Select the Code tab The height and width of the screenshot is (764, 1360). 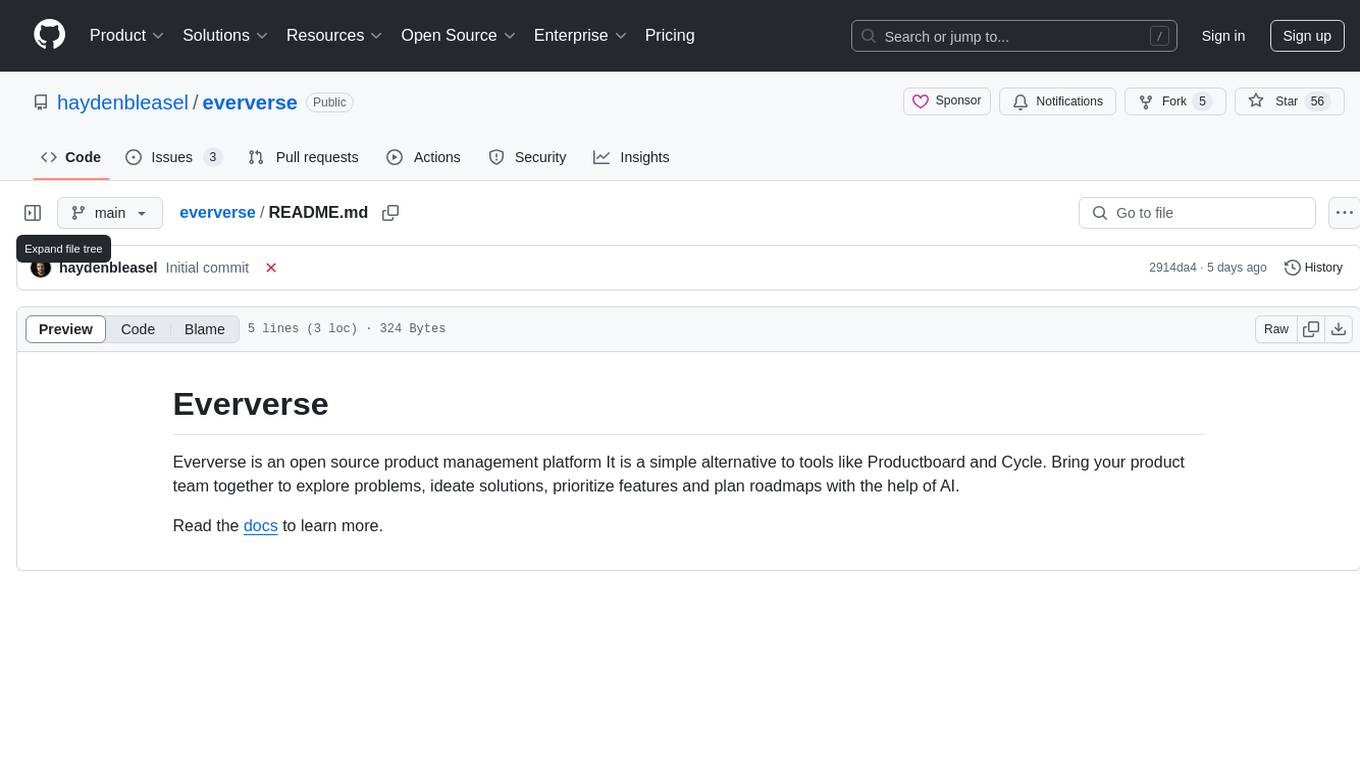point(71,157)
